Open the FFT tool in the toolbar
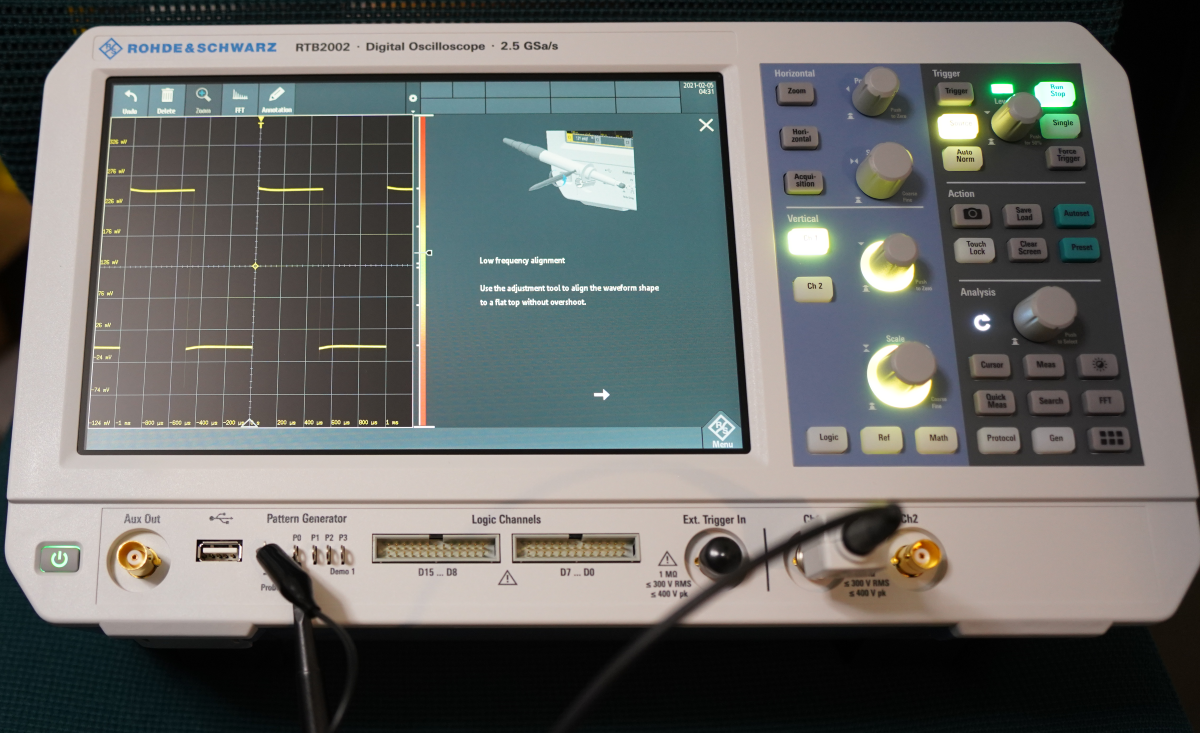This screenshot has width=1200, height=733. (x=240, y=98)
